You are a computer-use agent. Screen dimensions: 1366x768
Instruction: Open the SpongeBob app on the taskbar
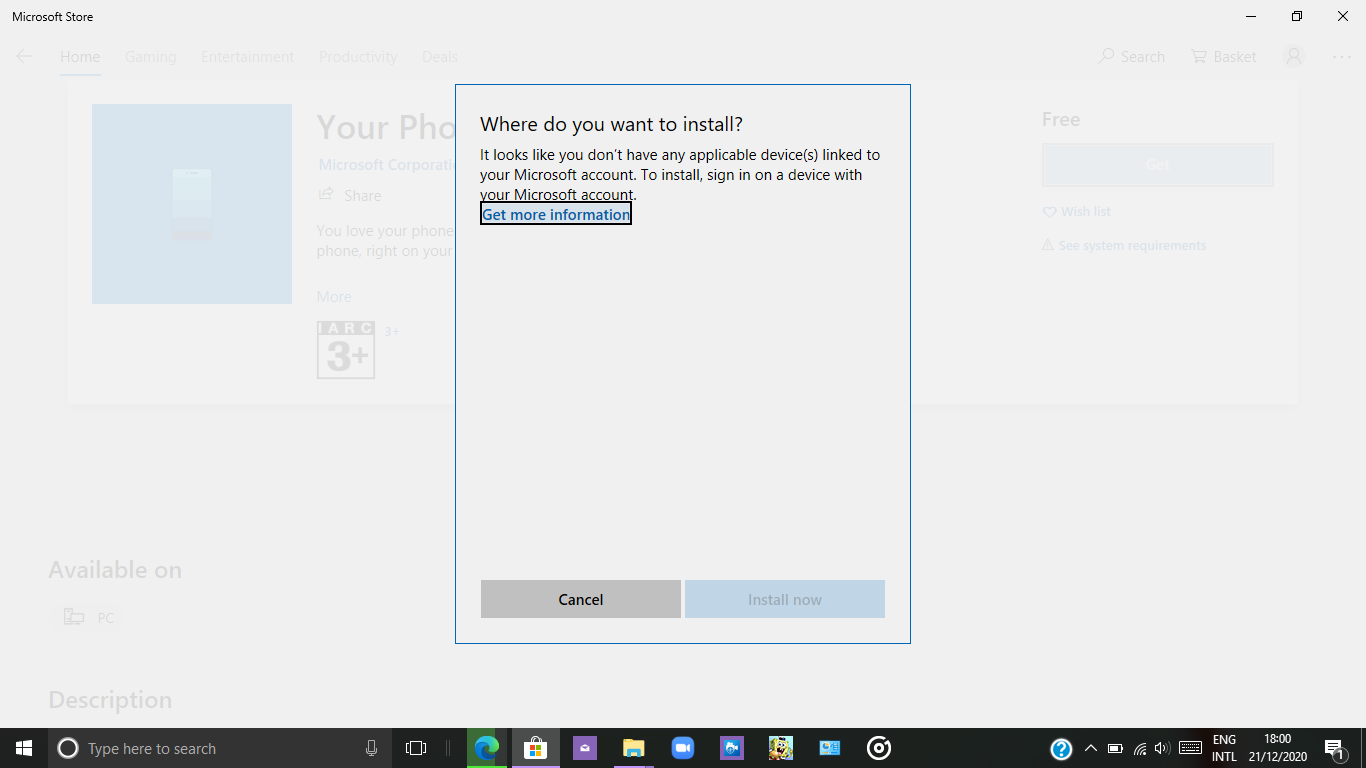(x=781, y=748)
